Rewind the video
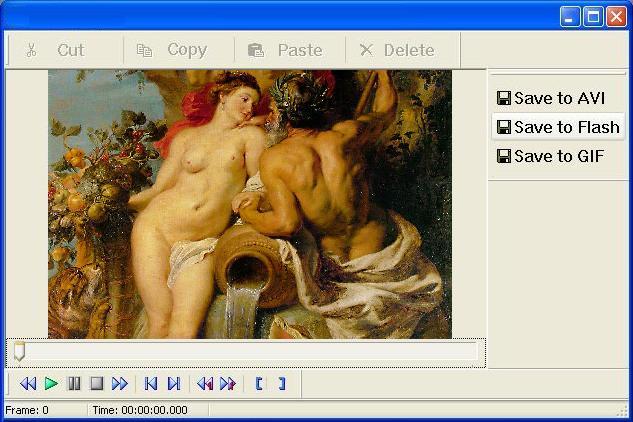The width and height of the screenshot is (633, 422). click(x=28, y=383)
